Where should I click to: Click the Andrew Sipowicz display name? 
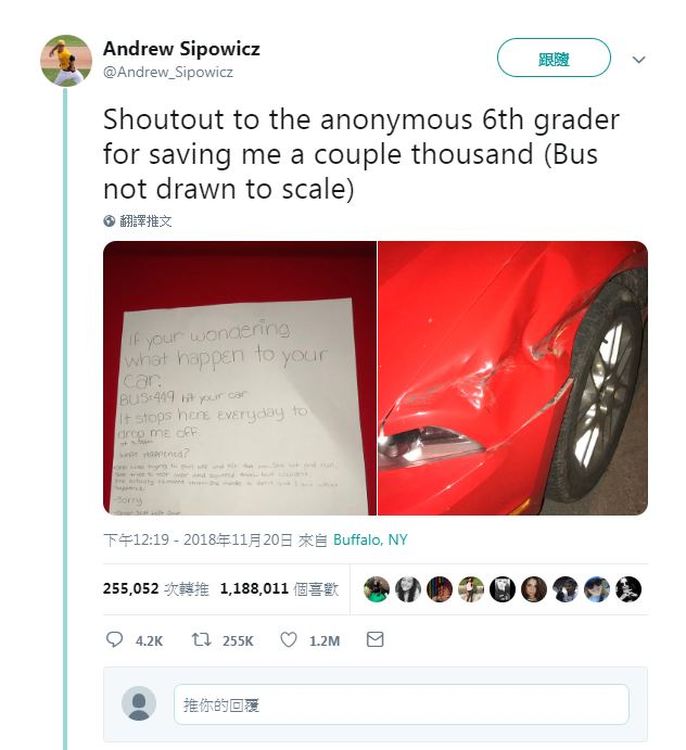click(181, 49)
